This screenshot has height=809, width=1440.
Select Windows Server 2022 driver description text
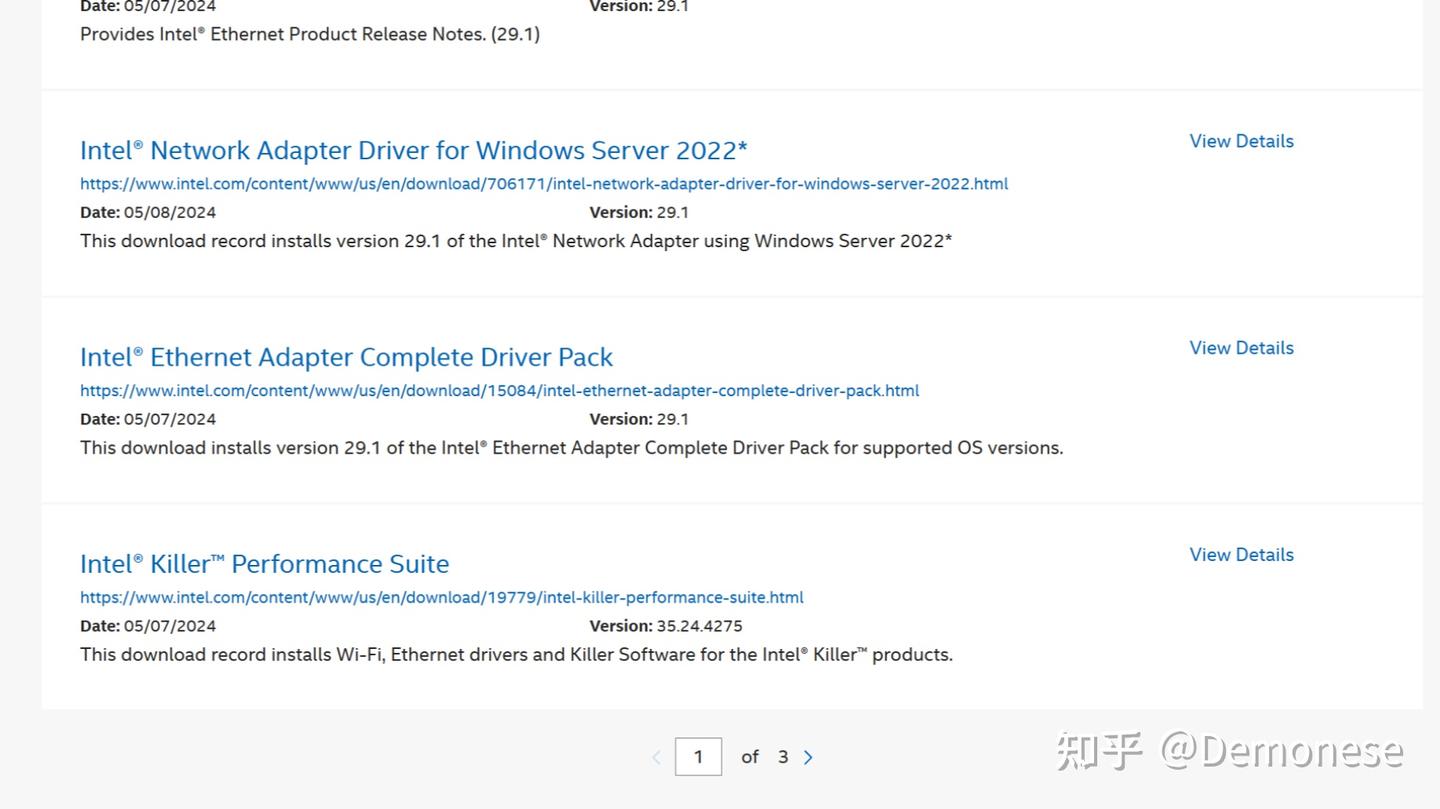(516, 241)
